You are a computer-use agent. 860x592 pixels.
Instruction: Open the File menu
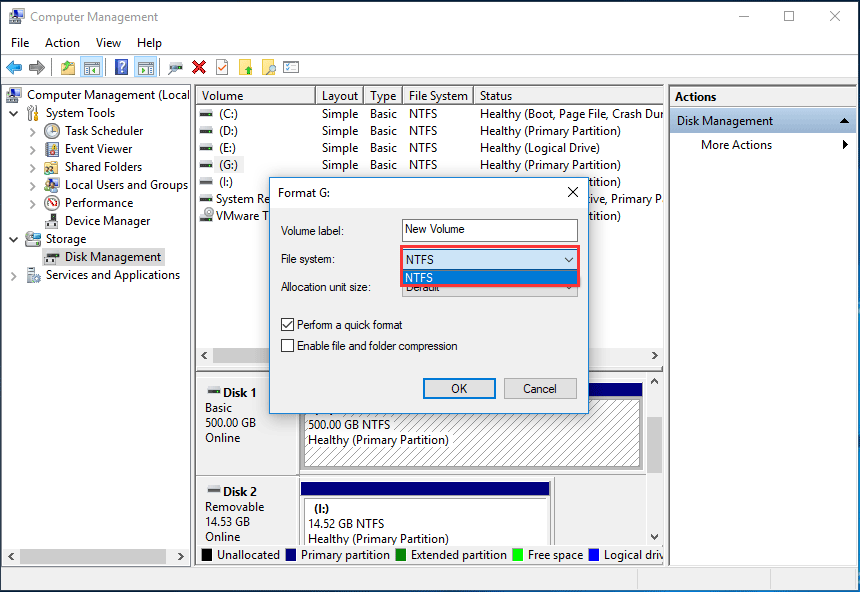tap(20, 43)
